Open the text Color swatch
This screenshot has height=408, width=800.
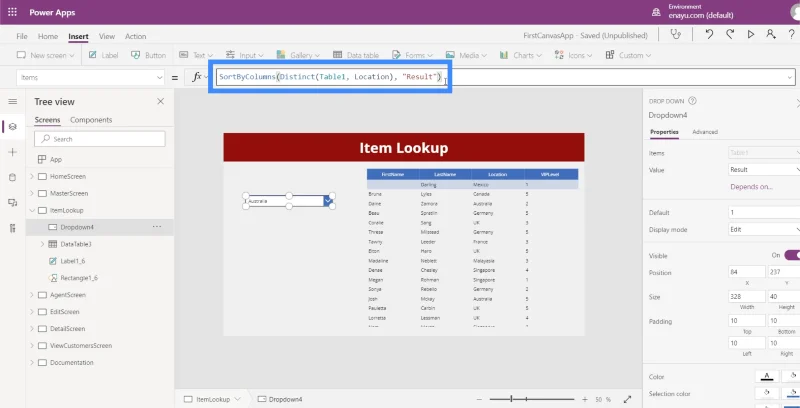pyautogui.click(x=766, y=377)
